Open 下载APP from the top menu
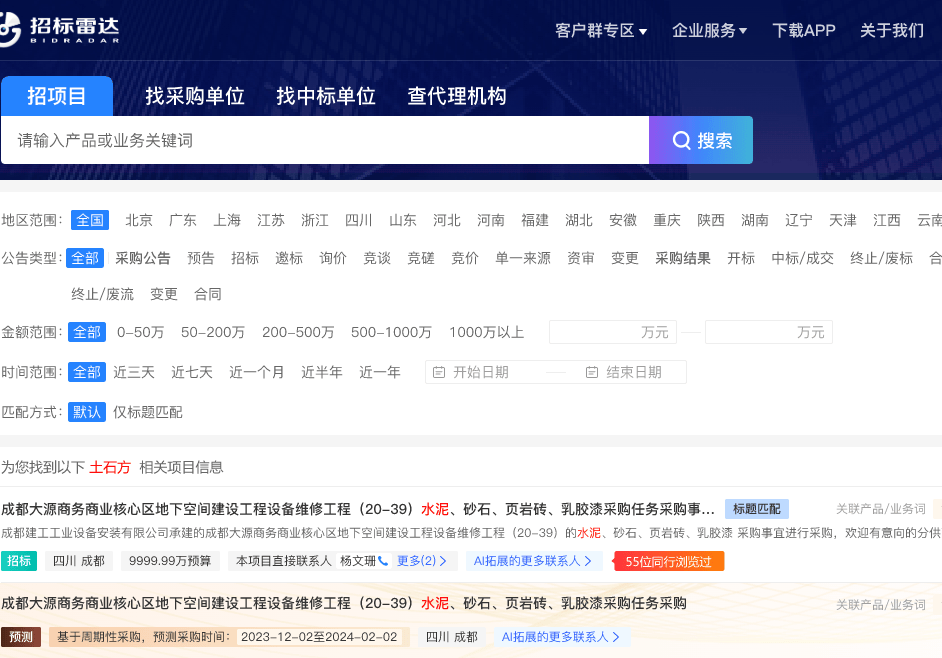 (804, 31)
